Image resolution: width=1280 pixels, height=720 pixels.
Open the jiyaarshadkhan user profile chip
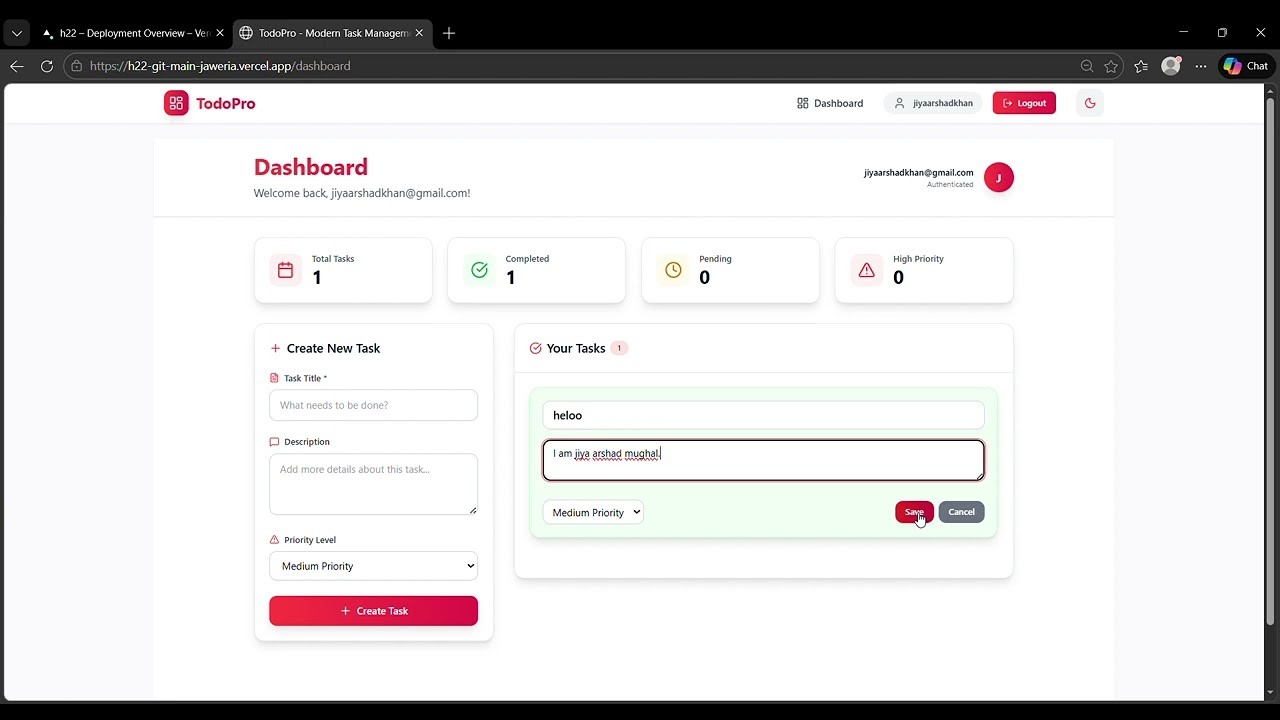pyautogui.click(x=933, y=103)
